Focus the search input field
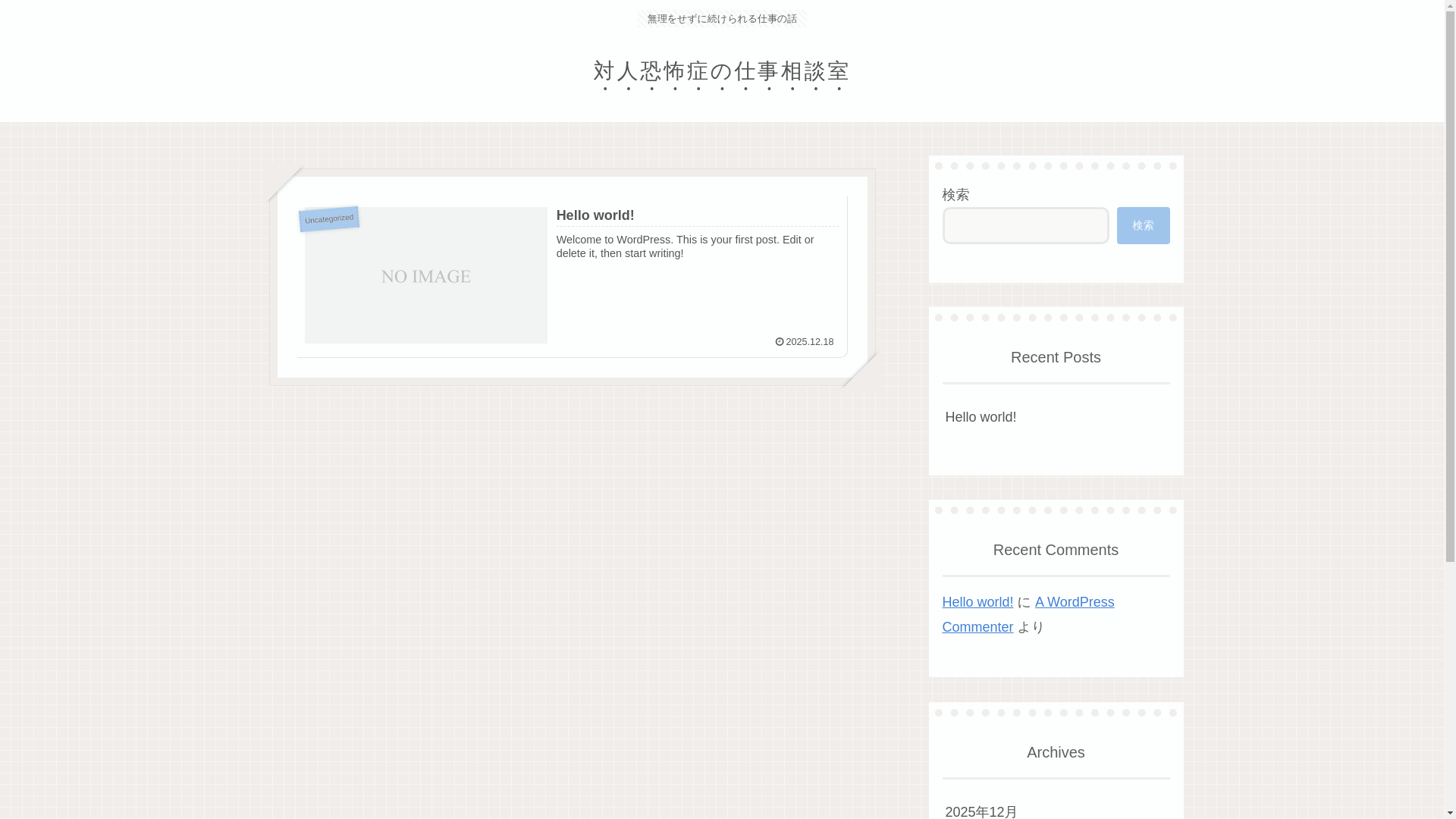Image resolution: width=1456 pixels, height=819 pixels. point(1025,225)
